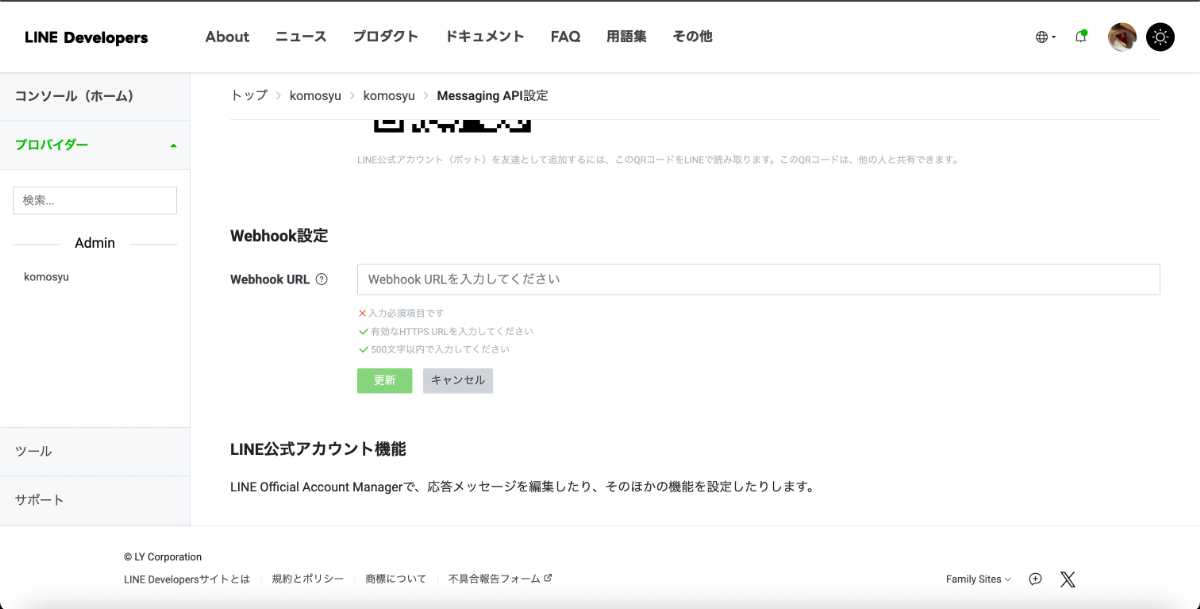The width and height of the screenshot is (1200, 609).
Task: Click the second komosyu breadcrumb
Action: tap(389, 96)
